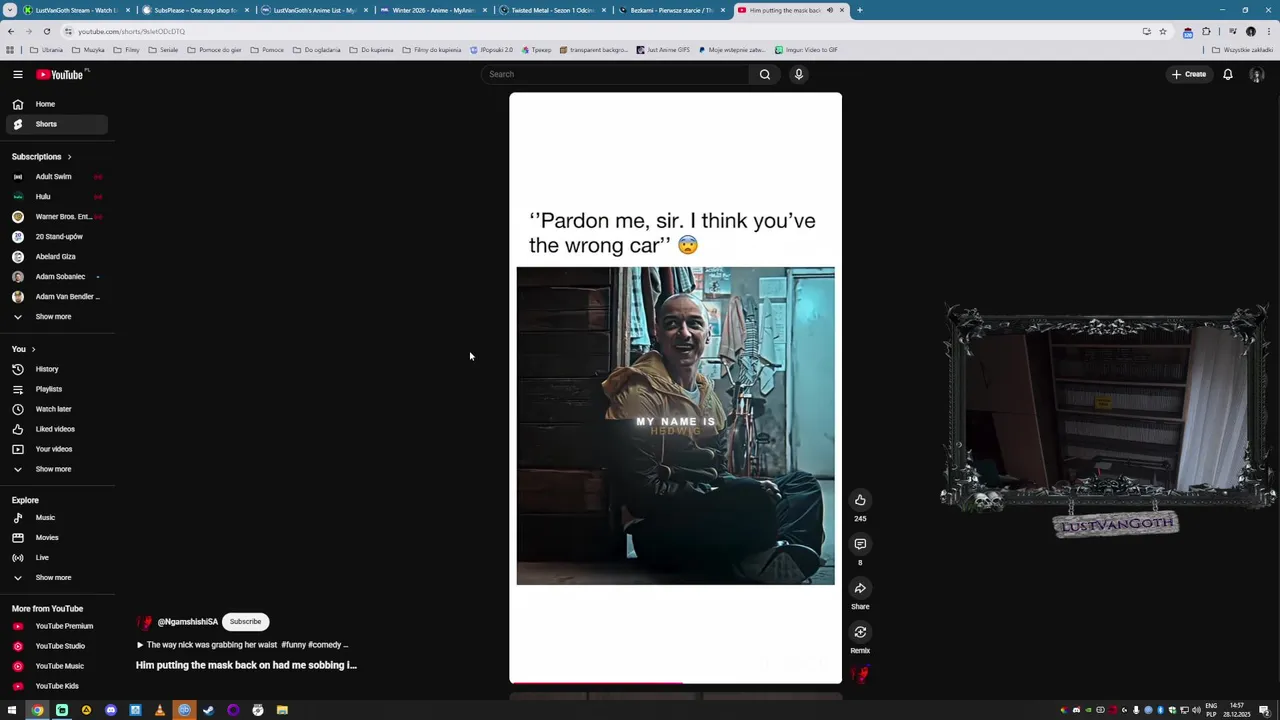Open Chrome extensions puzzle icon

1206,31
